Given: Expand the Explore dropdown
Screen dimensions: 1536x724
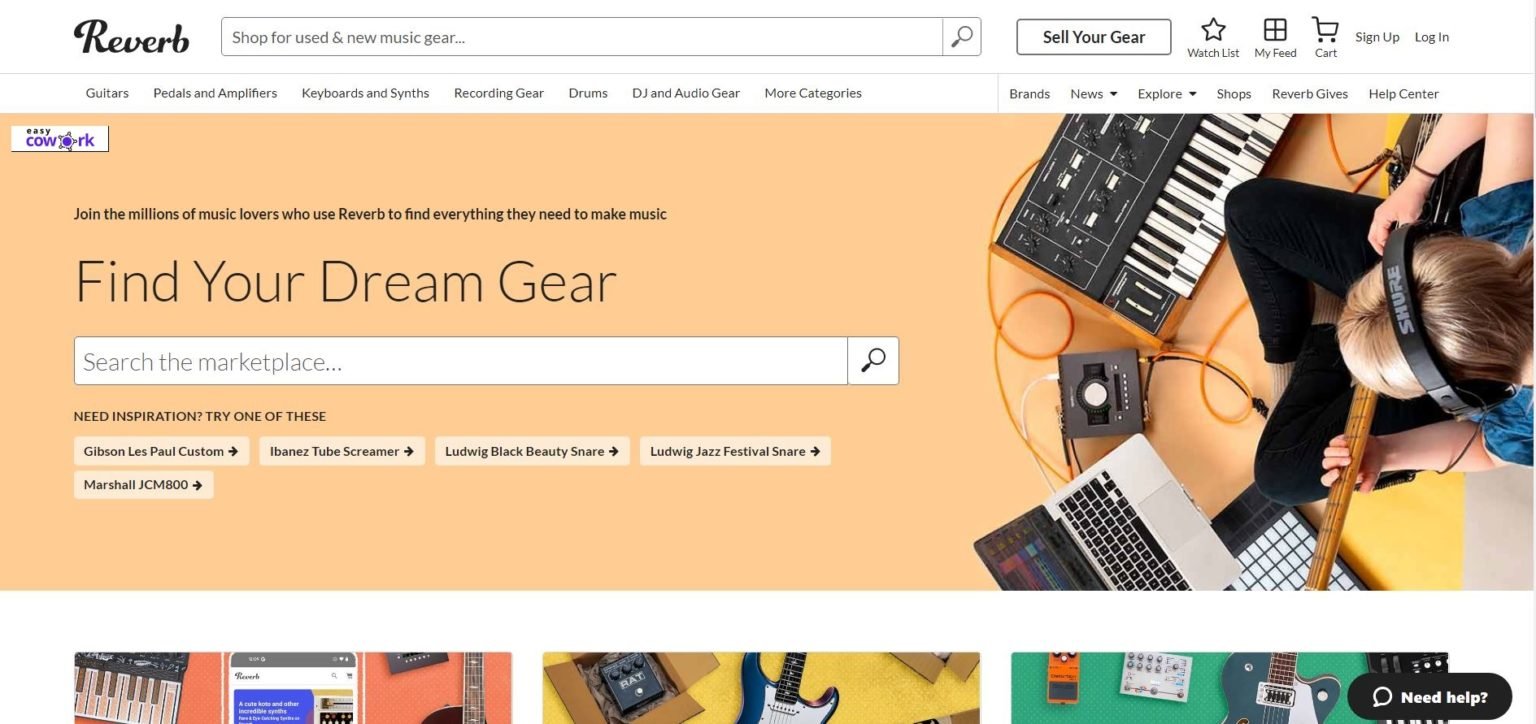Looking at the screenshot, I should 1164,93.
